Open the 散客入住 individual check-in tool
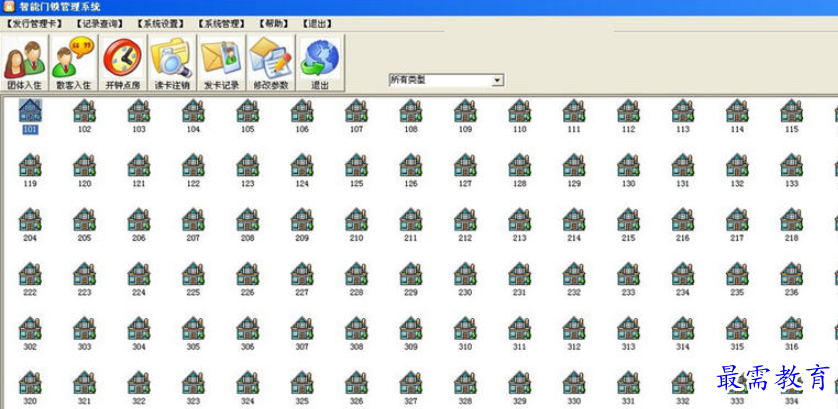This screenshot has width=838, height=409. [74, 64]
